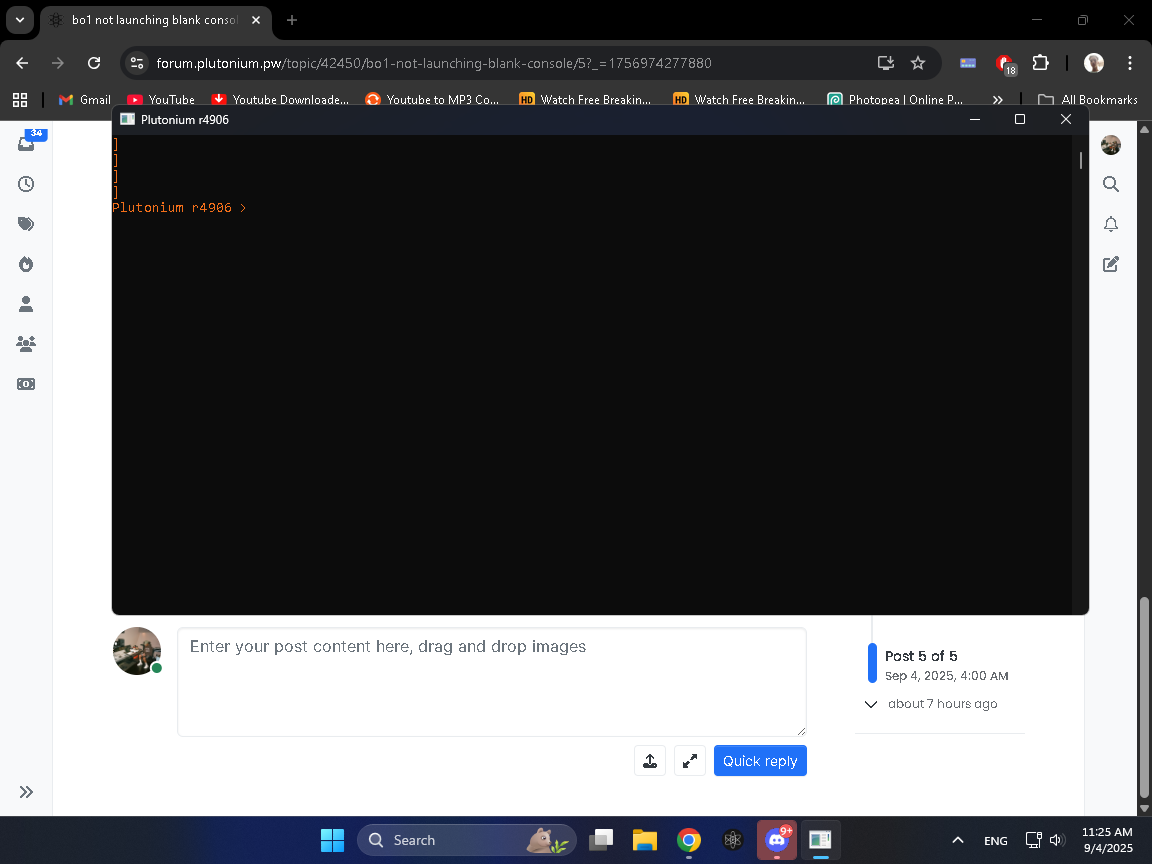This screenshot has width=1152, height=864.
Task: Open Groups people icon in sidebar
Action: (26, 343)
